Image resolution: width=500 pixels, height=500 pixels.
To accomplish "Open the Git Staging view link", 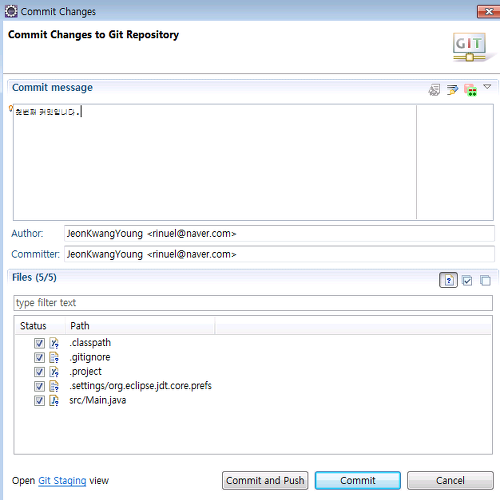I will point(62,481).
